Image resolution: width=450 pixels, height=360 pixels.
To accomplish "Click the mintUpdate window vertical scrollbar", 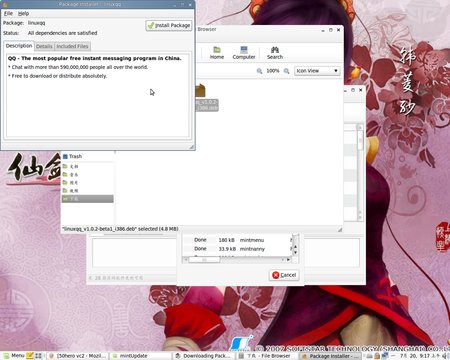I will [x=360, y=172].
